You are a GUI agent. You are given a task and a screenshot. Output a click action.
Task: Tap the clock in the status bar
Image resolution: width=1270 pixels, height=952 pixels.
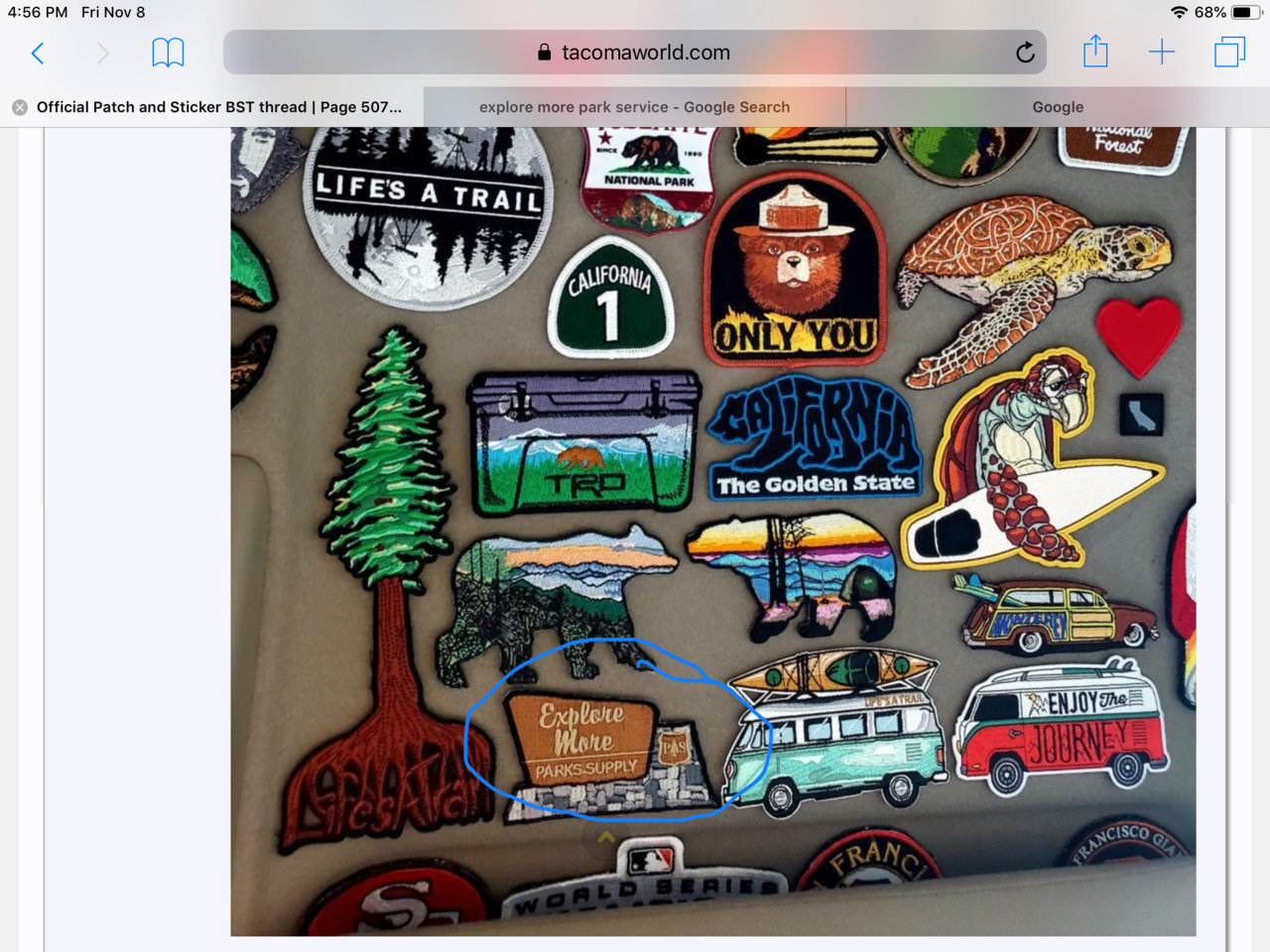38,12
